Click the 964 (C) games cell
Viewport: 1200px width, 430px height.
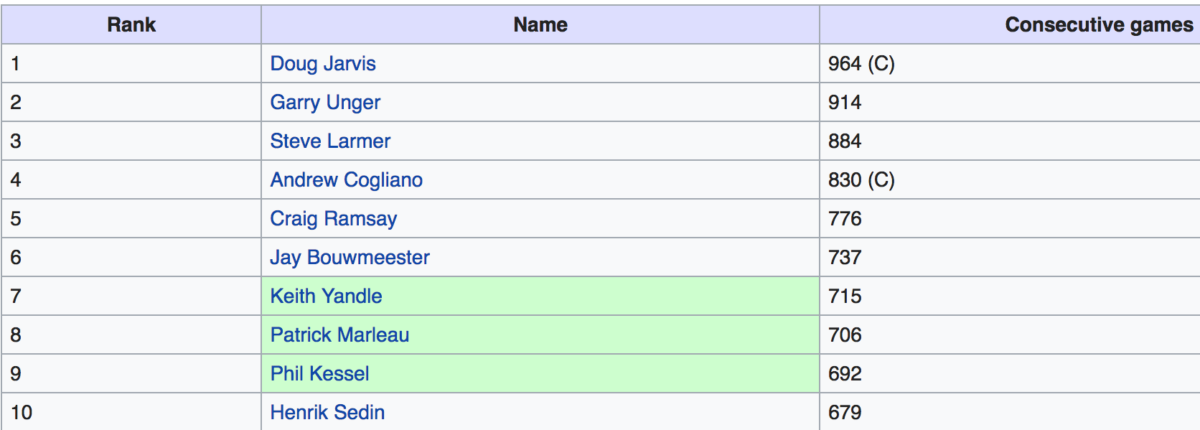(x=861, y=64)
